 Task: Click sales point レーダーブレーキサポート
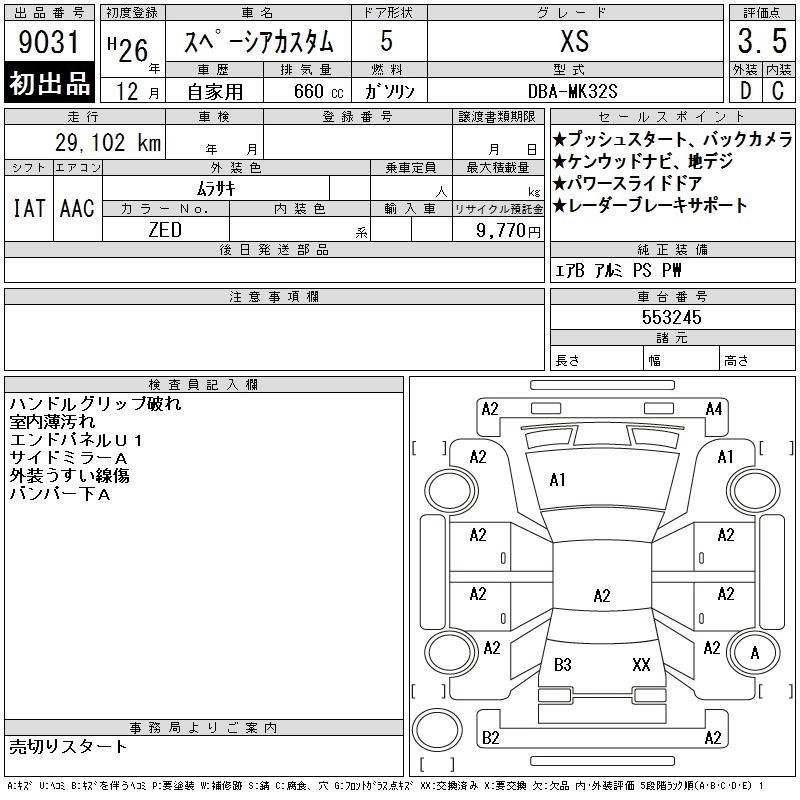pyautogui.click(x=650, y=205)
